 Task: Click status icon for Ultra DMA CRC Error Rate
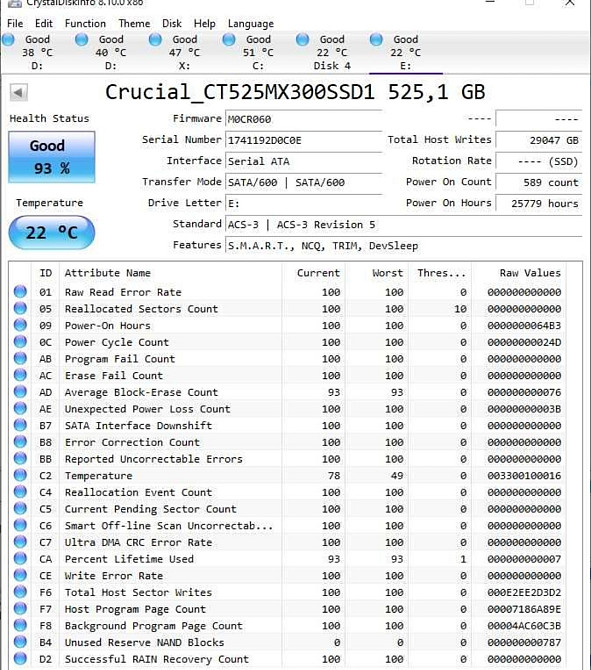(20, 542)
